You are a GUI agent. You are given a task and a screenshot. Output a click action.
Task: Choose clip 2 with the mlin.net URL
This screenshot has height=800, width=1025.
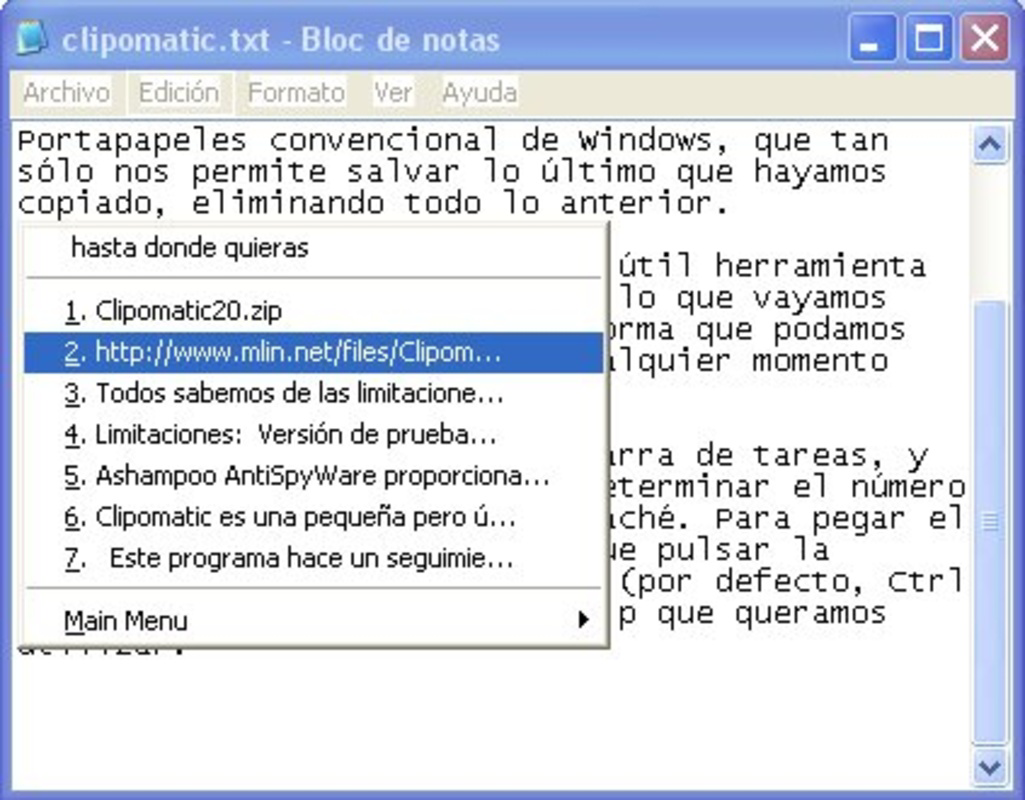click(x=312, y=352)
